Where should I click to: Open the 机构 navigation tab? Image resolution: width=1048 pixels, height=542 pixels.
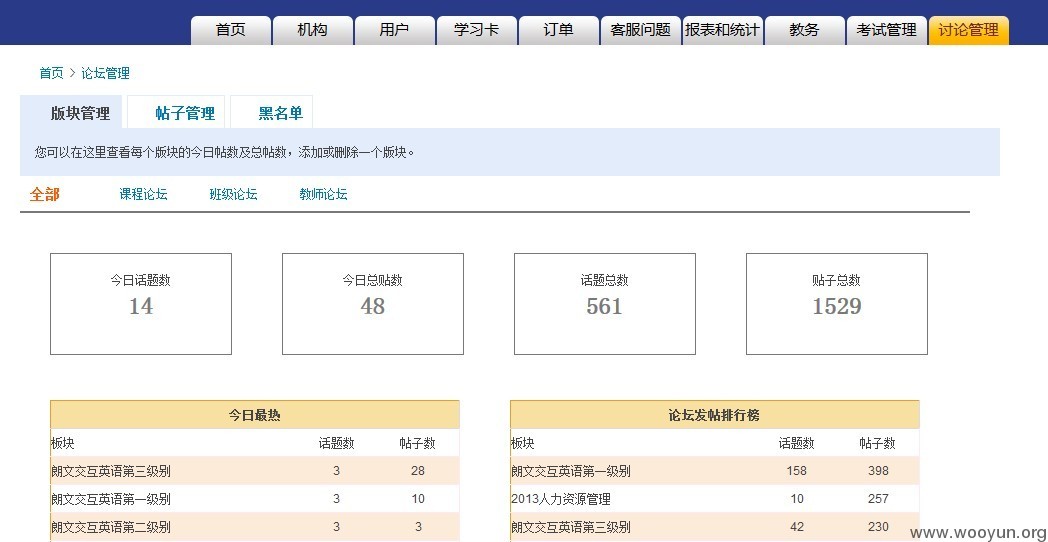tap(312, 30)
